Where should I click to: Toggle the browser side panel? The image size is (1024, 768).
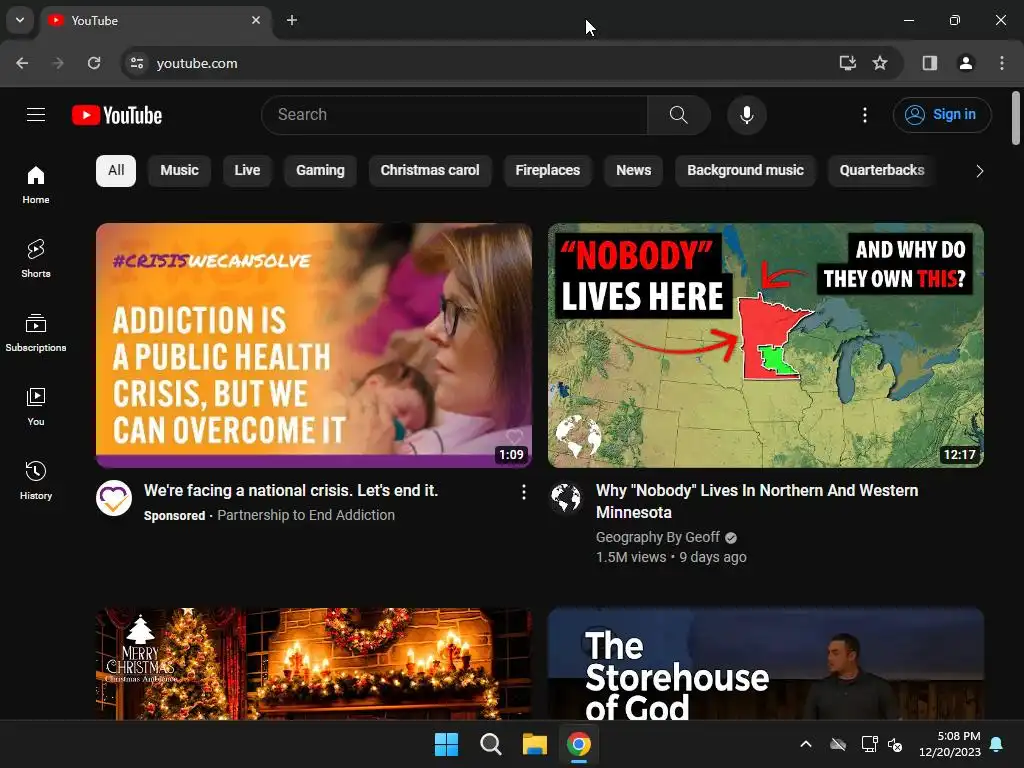coord(930,63)
